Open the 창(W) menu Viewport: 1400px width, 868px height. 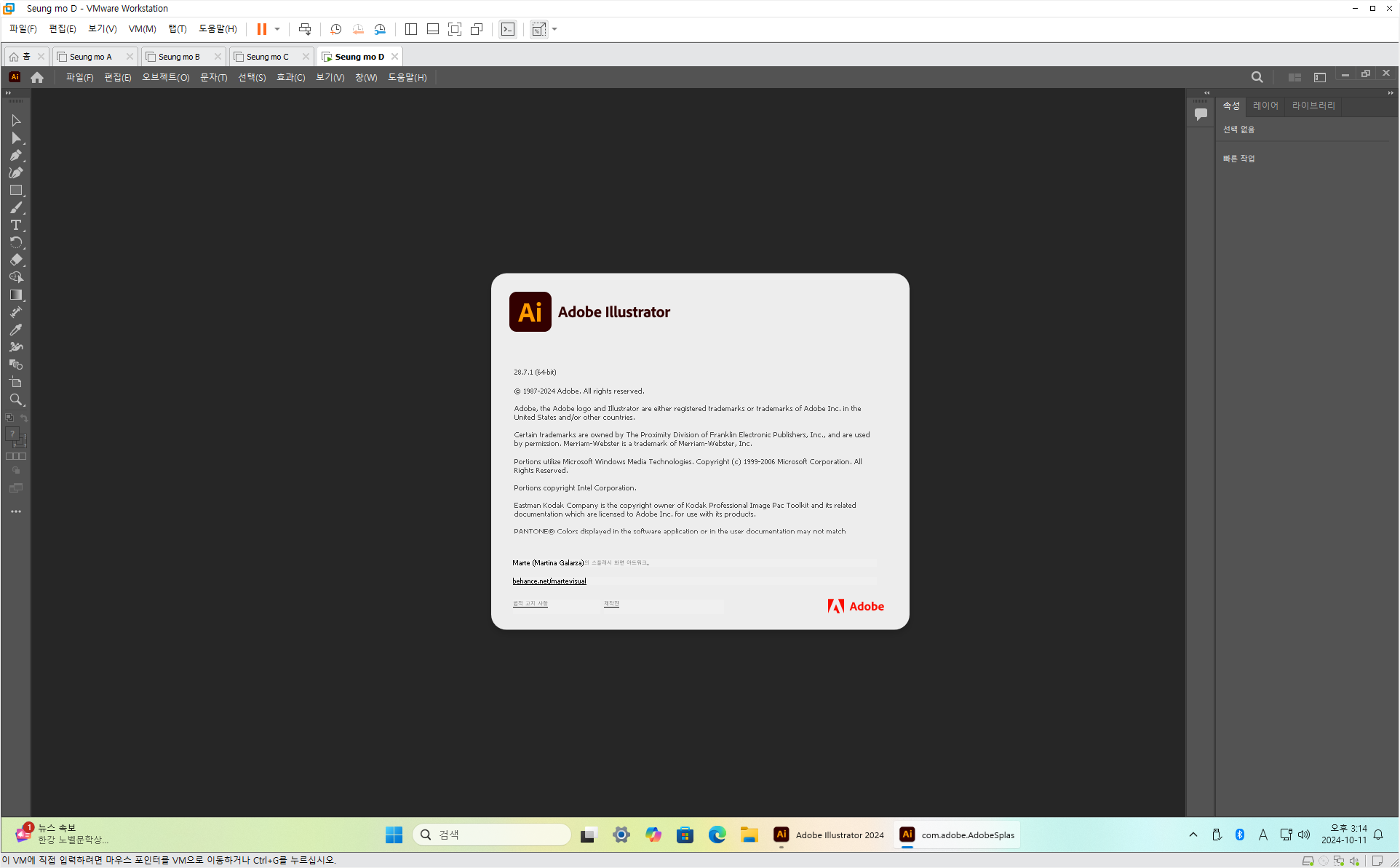click(x=366, y=77)
